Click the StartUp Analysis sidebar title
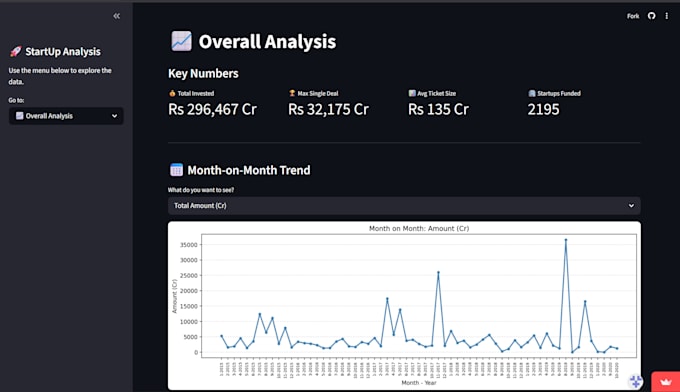680x392 pixels. [x=63, y=52]
